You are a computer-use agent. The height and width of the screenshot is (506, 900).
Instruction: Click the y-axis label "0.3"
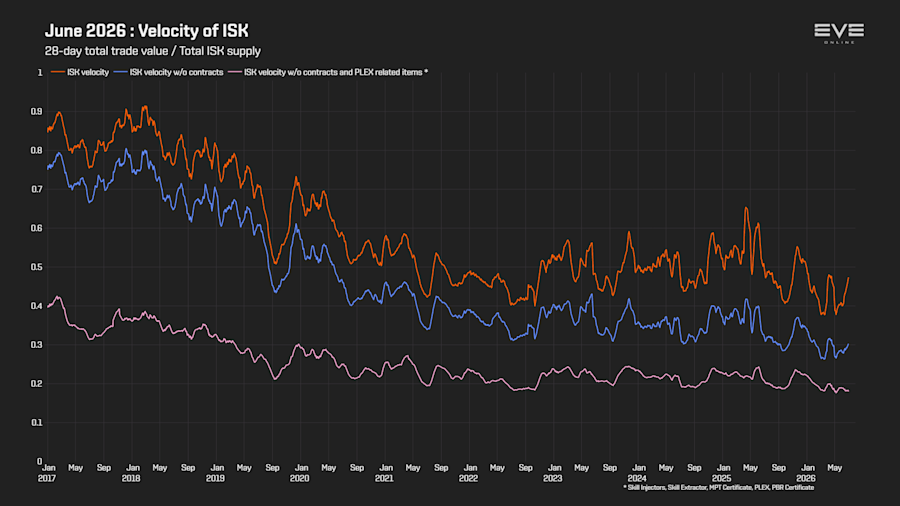pyautogui.click(x=37, y=345)
